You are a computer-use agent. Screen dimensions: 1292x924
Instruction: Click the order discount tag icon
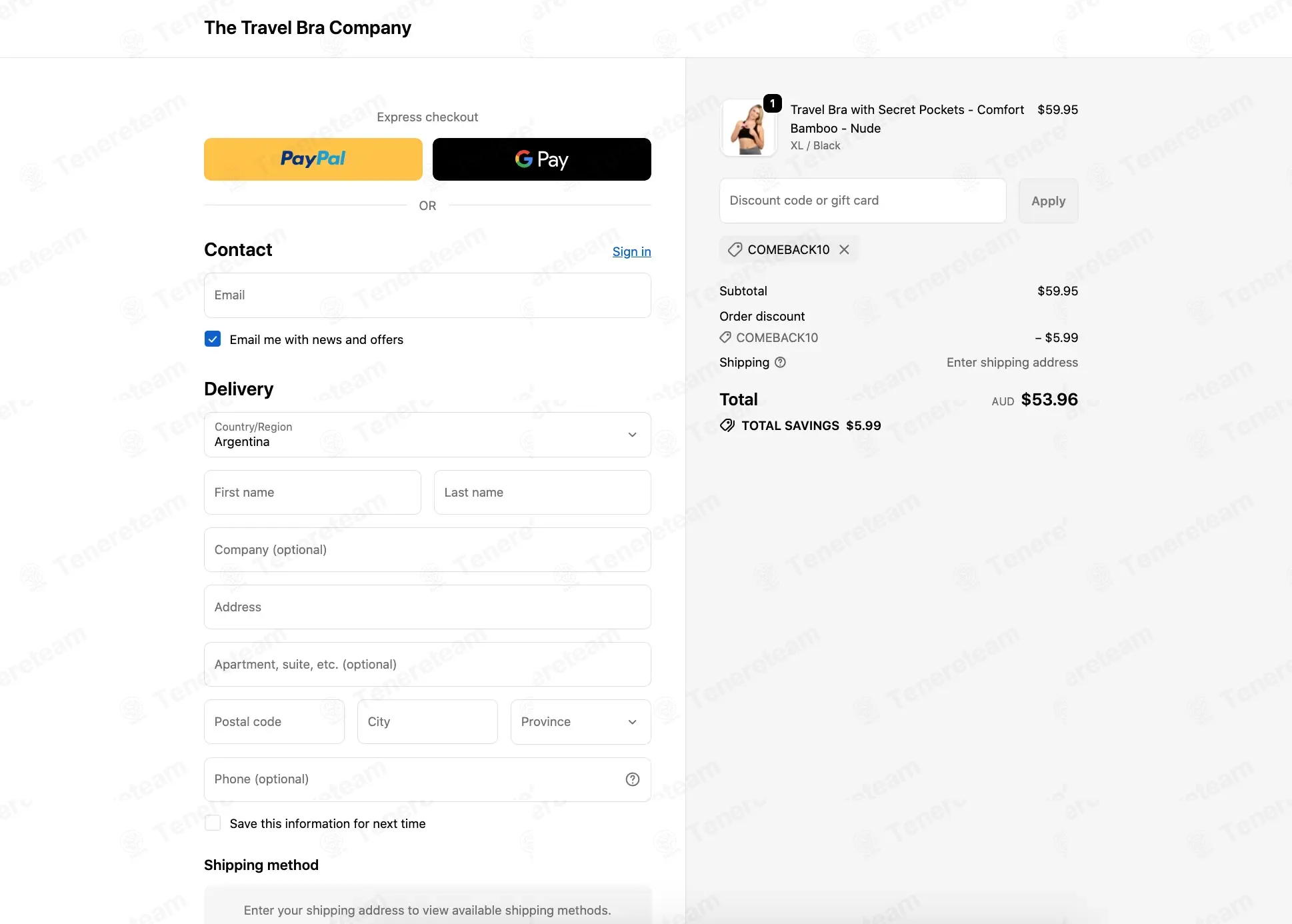725,337
